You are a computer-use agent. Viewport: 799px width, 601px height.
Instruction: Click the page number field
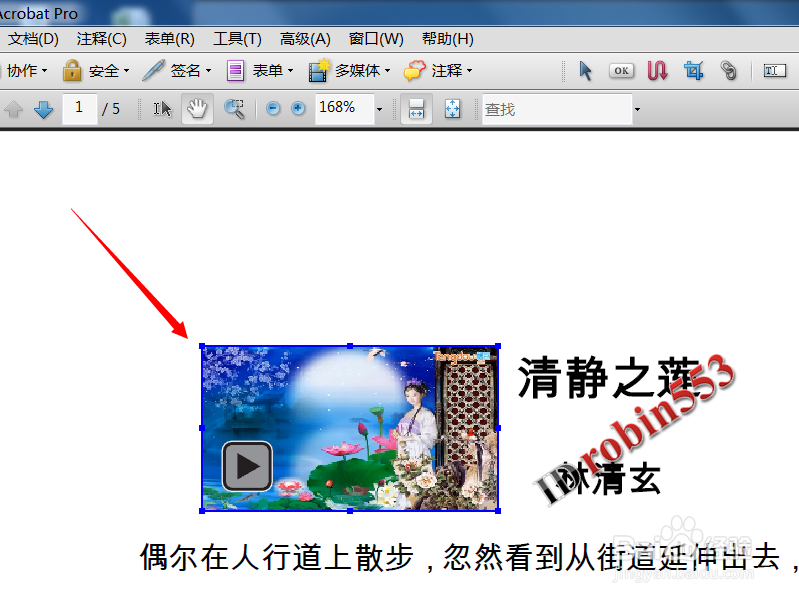[x=79, y=108]
